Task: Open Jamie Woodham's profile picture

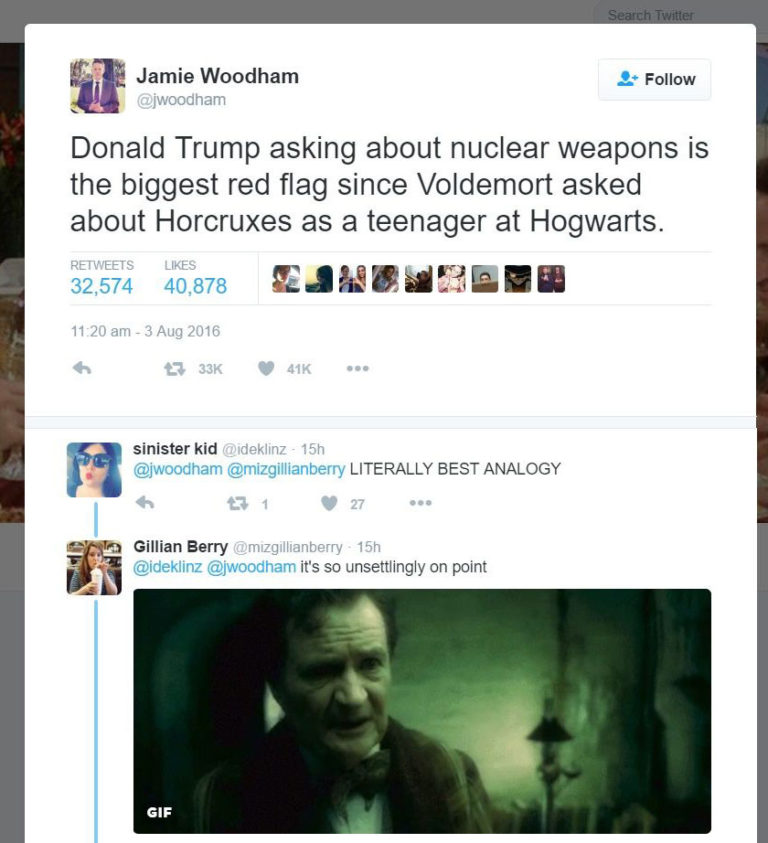Action: 97,85
